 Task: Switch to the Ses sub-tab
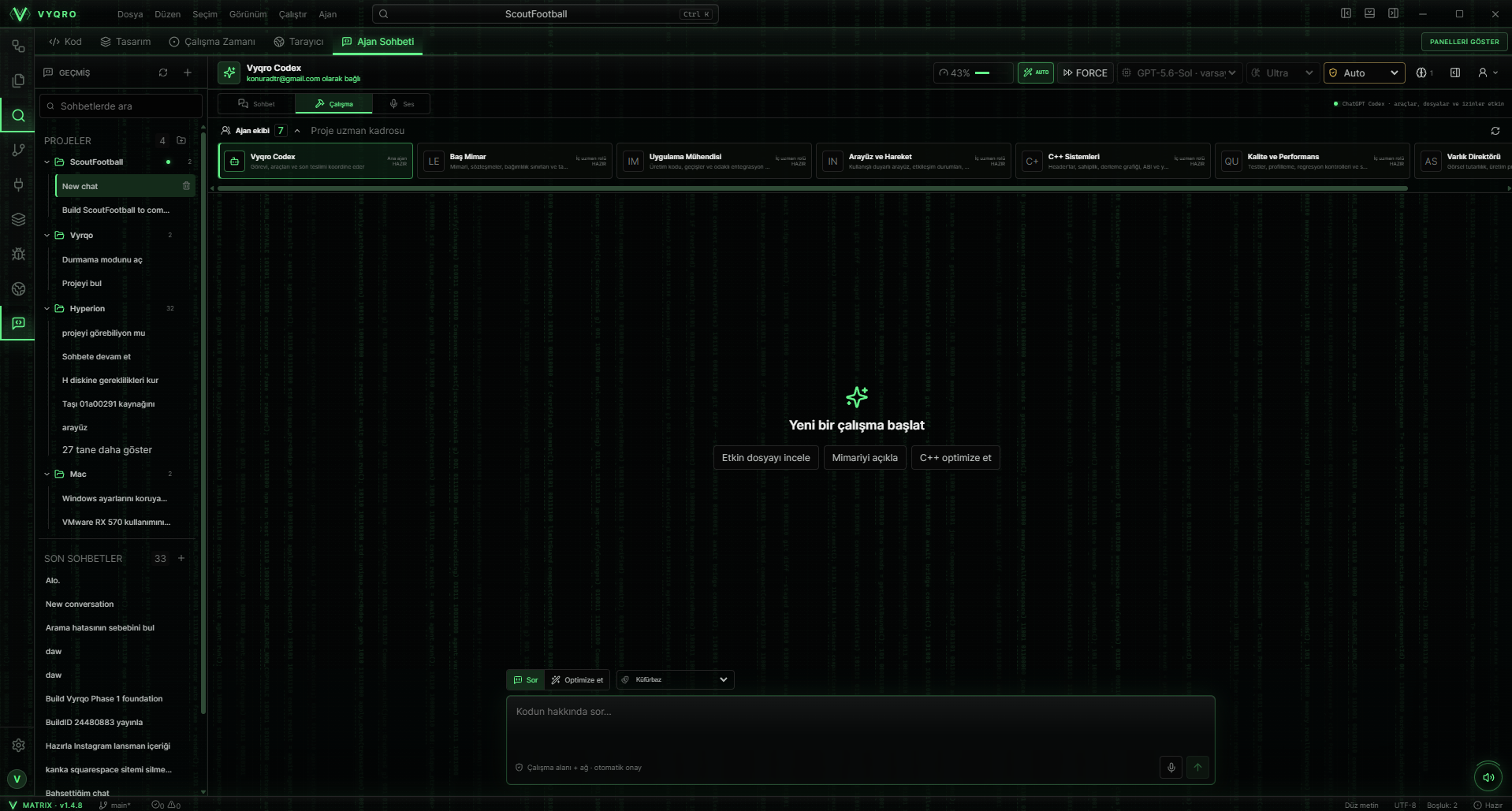click(401, 104)
